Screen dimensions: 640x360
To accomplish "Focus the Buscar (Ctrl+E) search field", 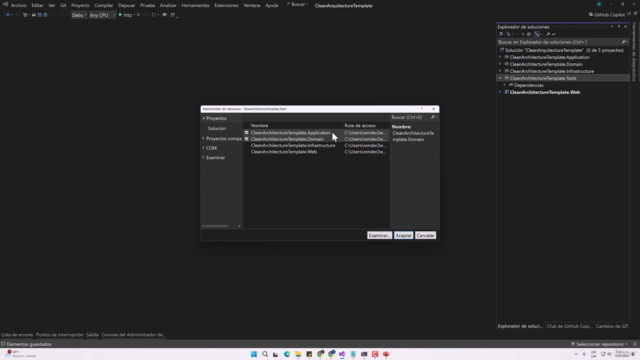I will pos(410,118).
